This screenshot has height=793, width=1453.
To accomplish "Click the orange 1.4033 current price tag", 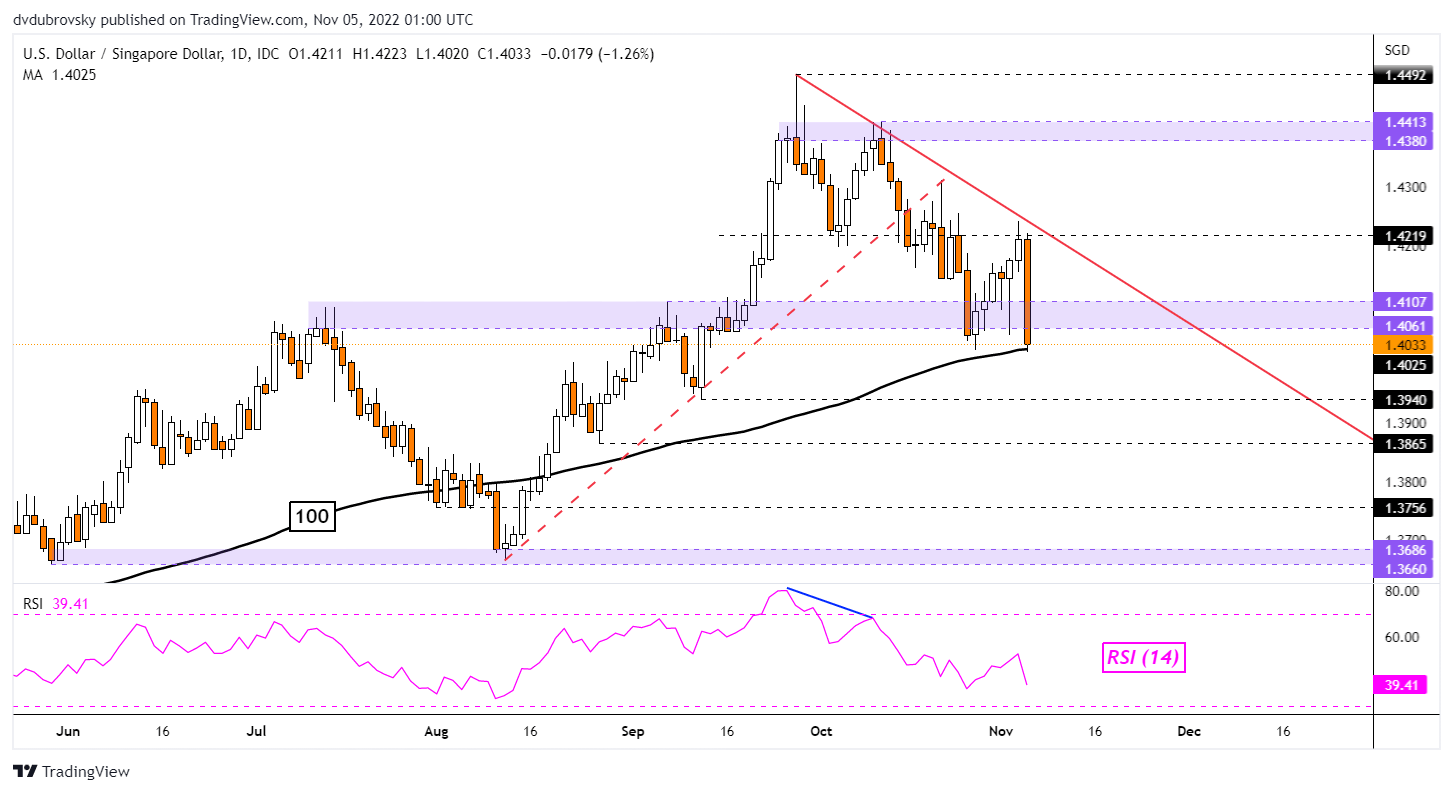I will (1407, 344).
